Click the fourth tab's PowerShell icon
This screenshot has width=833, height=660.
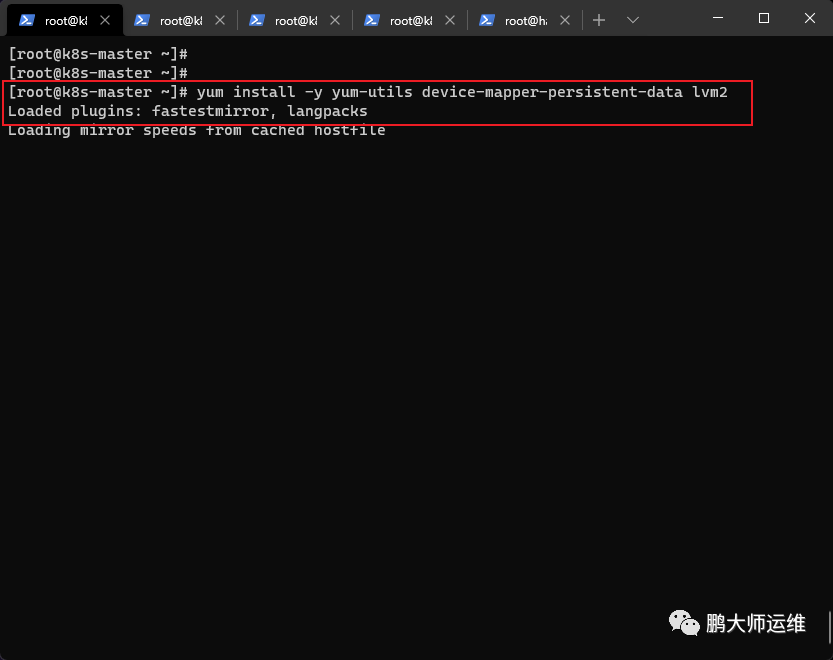click(x=372, y=20)
